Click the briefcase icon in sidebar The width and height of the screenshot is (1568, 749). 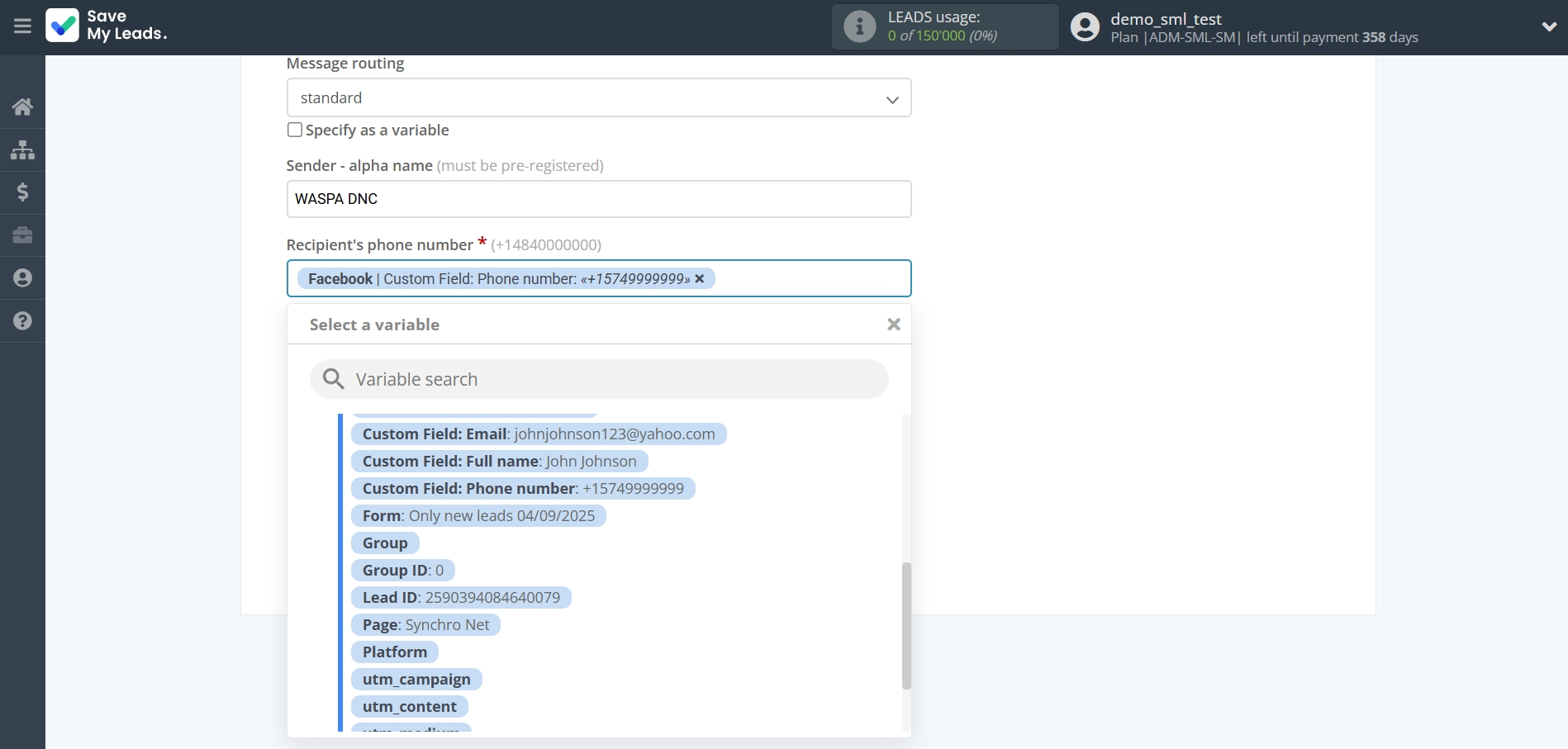[x=22, y=235]
